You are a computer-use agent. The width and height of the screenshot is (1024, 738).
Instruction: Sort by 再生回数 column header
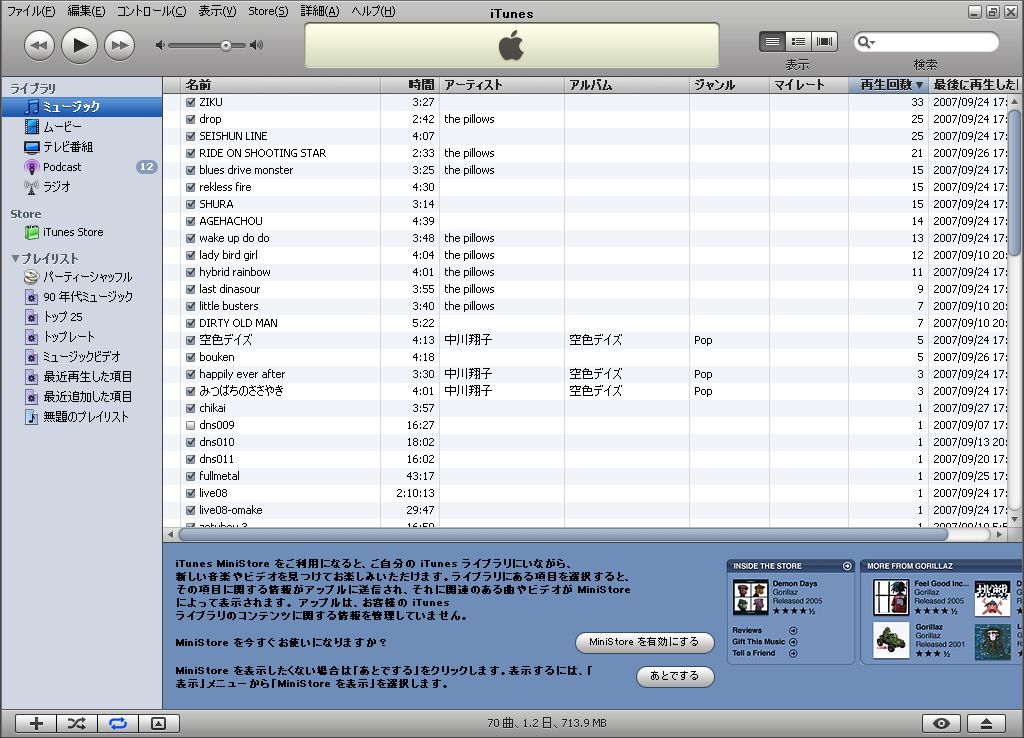pyautogui.click(x=888, y=85)
